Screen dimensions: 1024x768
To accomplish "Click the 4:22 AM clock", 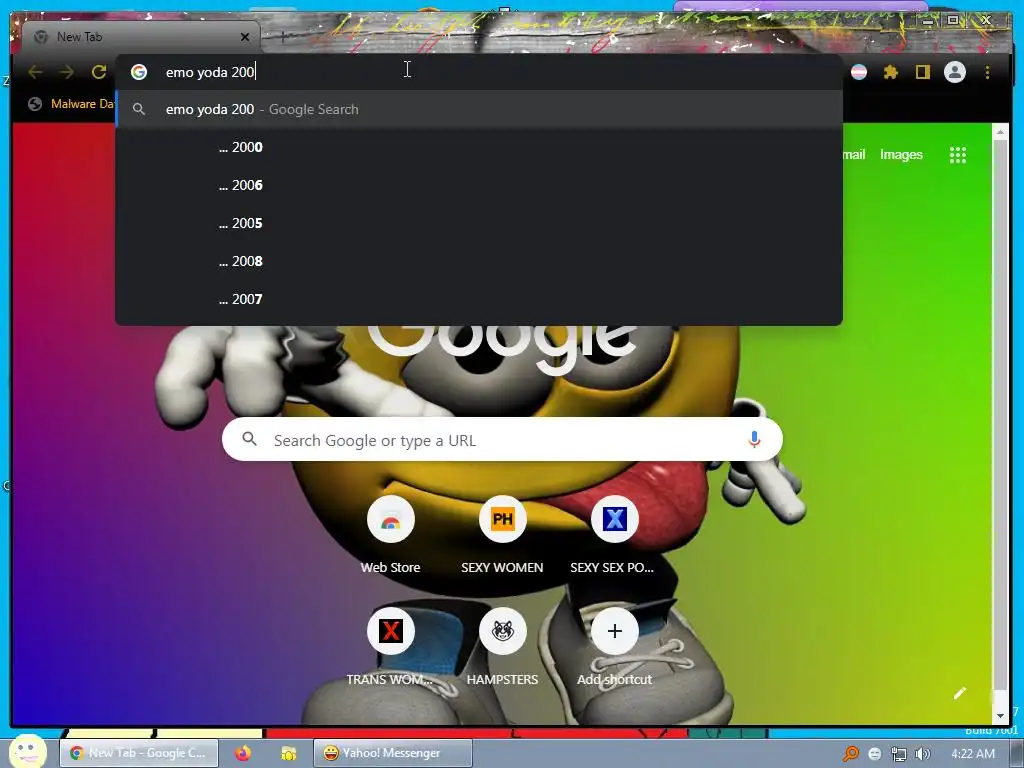I will click(973, 754).
